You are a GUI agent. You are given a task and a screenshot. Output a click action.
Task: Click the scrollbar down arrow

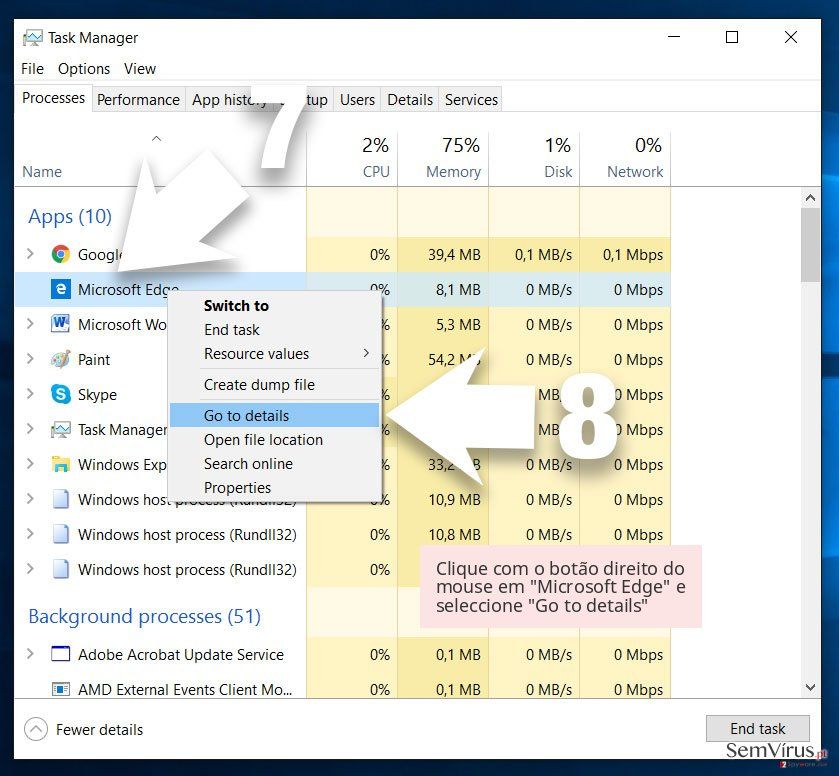coord(810,688)
